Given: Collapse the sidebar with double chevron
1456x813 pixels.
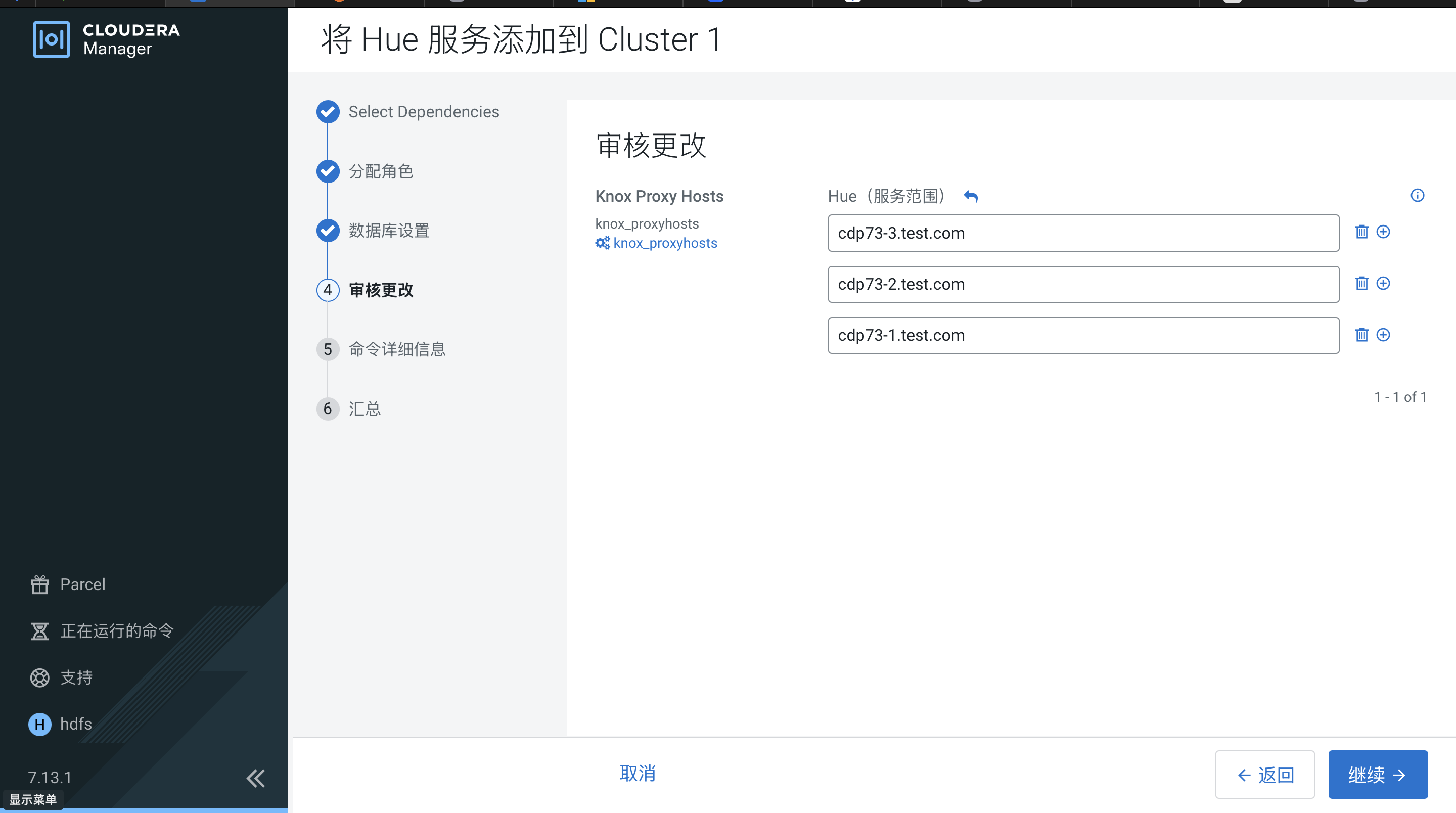Looking at the screenshot, I should (255, 778).
